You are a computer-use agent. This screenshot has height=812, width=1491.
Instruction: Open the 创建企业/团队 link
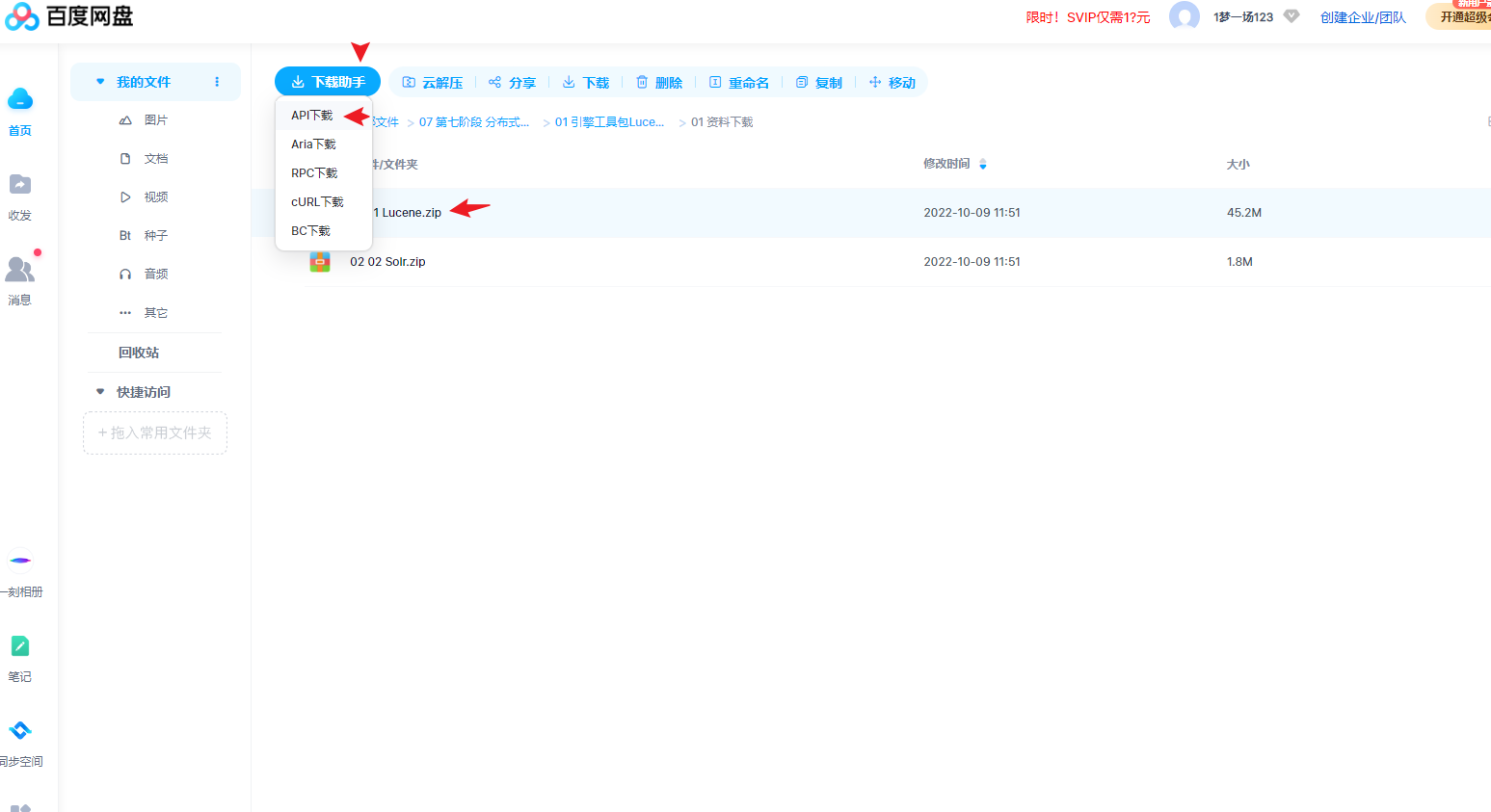point(1363,17)
